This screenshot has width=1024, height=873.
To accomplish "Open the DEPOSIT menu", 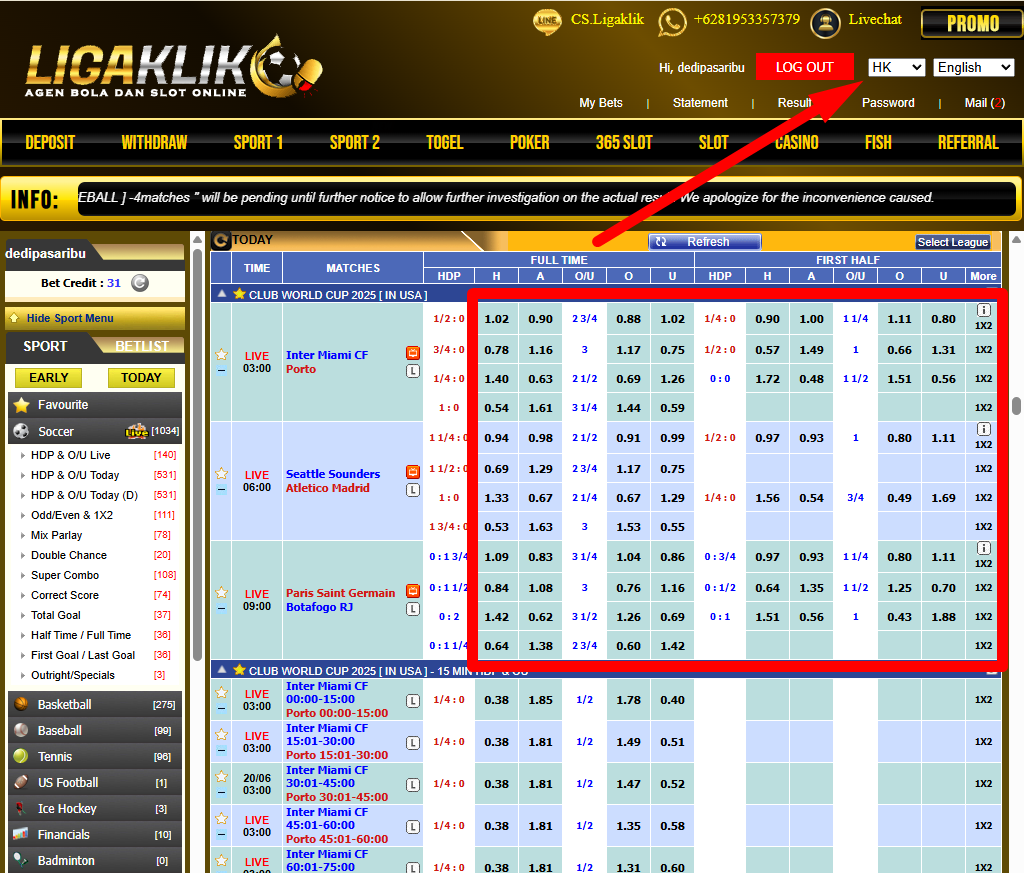I will (x=50, y=142).
